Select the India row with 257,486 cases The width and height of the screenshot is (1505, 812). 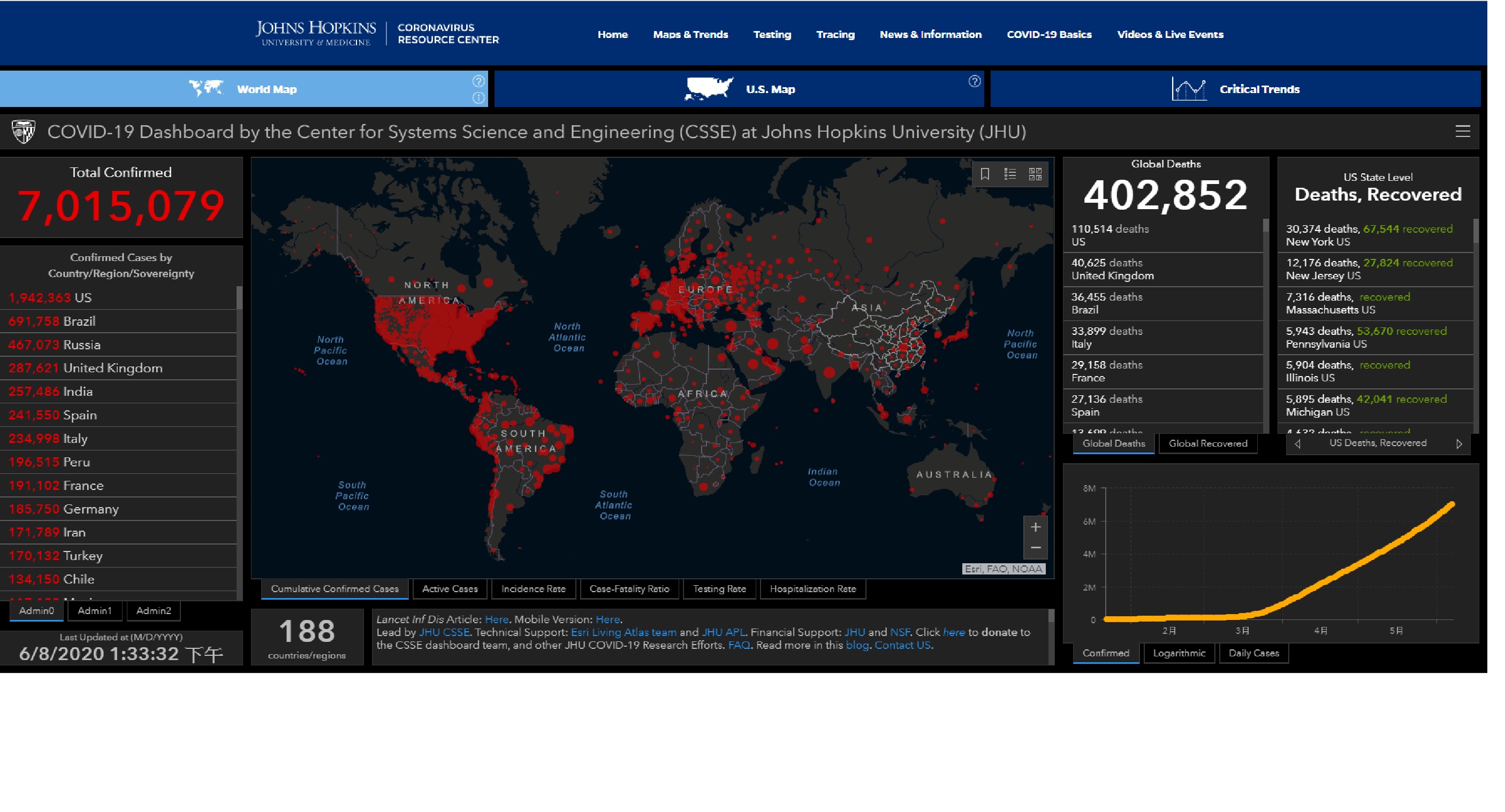pyautogui.click(x=118, y=392)
